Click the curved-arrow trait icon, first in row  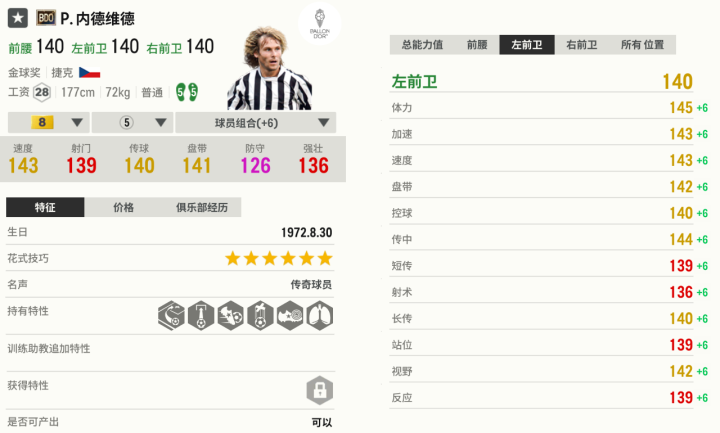coord(170,316)
